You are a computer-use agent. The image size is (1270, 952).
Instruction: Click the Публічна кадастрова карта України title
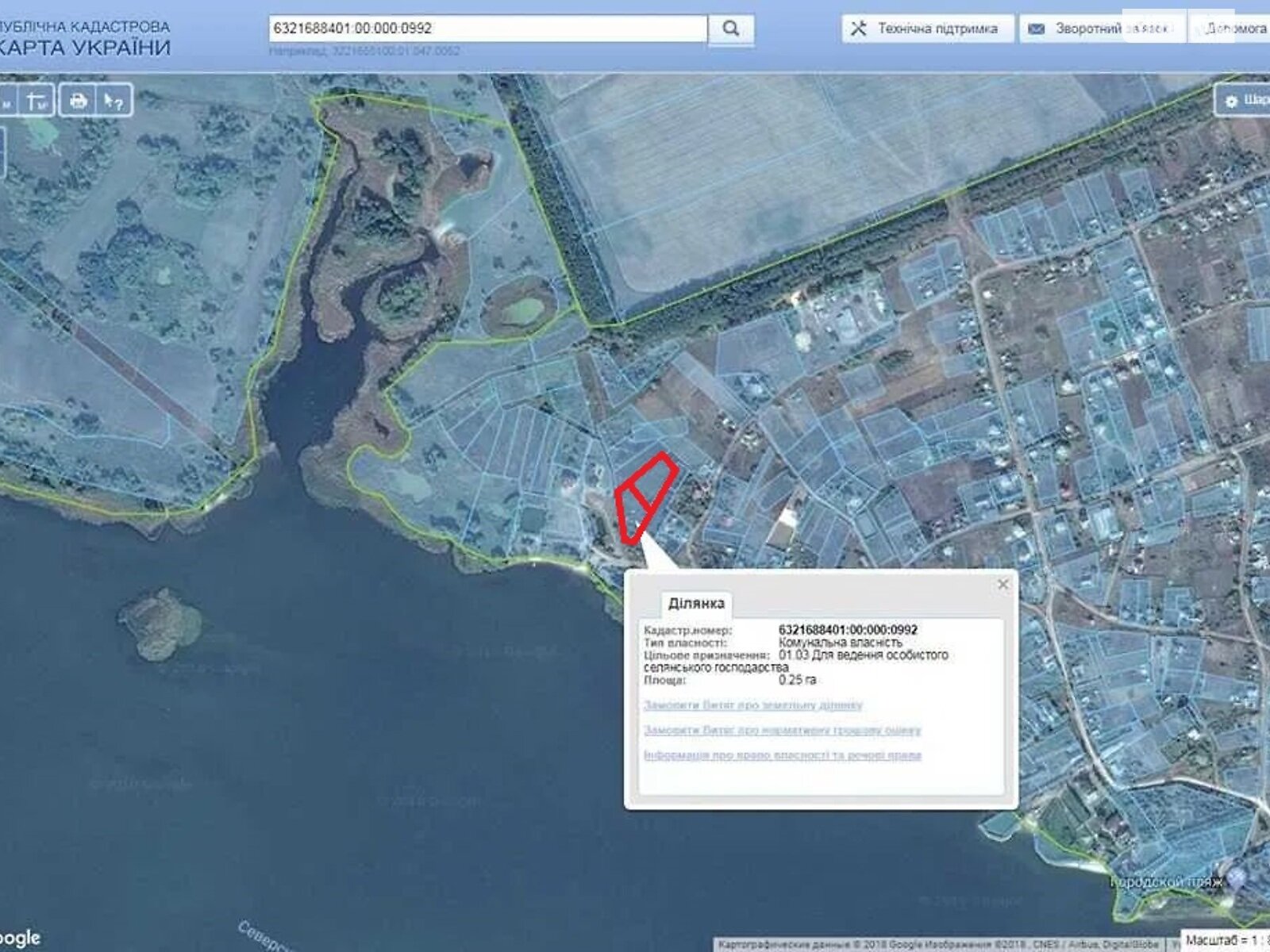(85, 38)
